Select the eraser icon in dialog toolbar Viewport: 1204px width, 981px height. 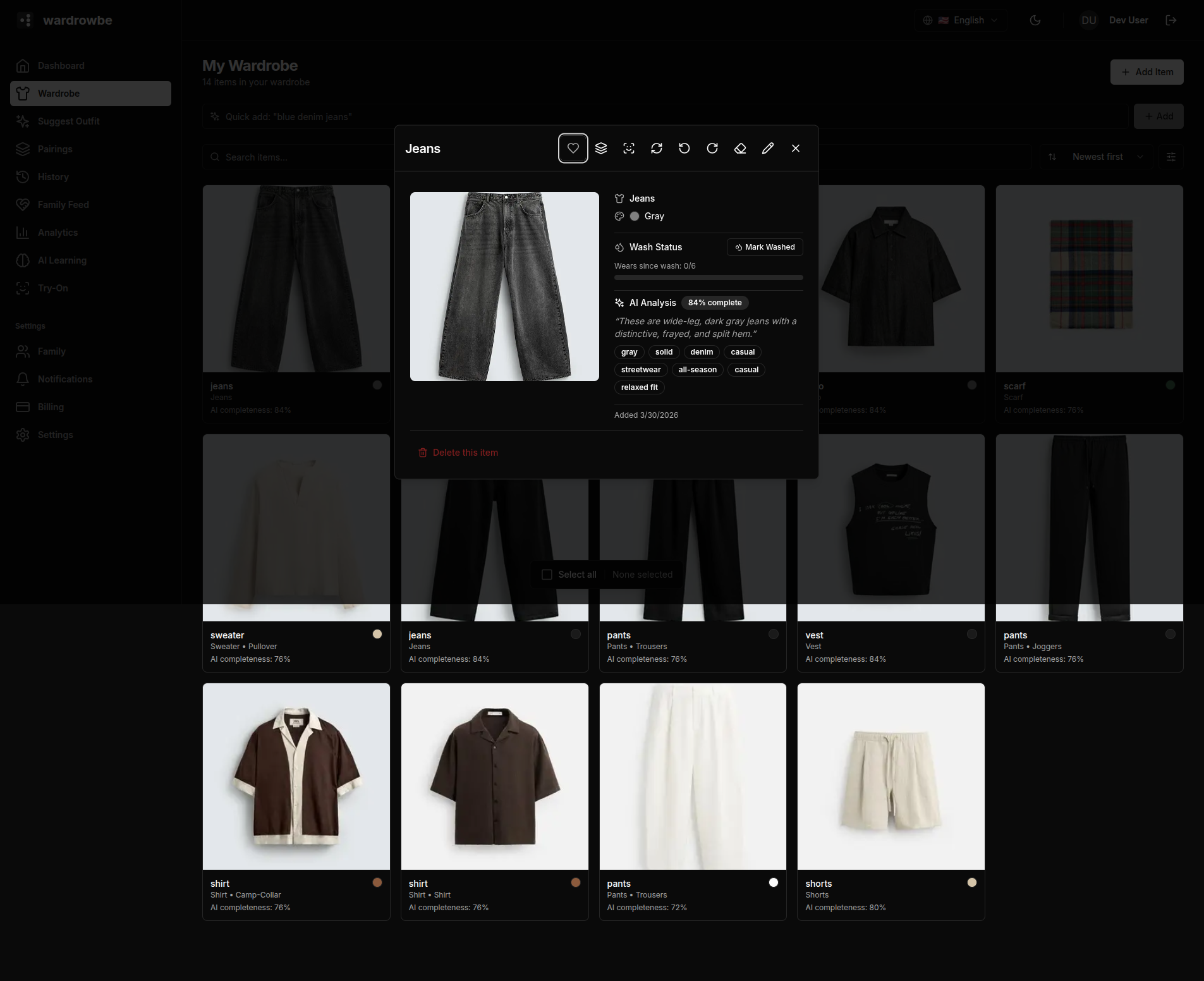[739, 149]
